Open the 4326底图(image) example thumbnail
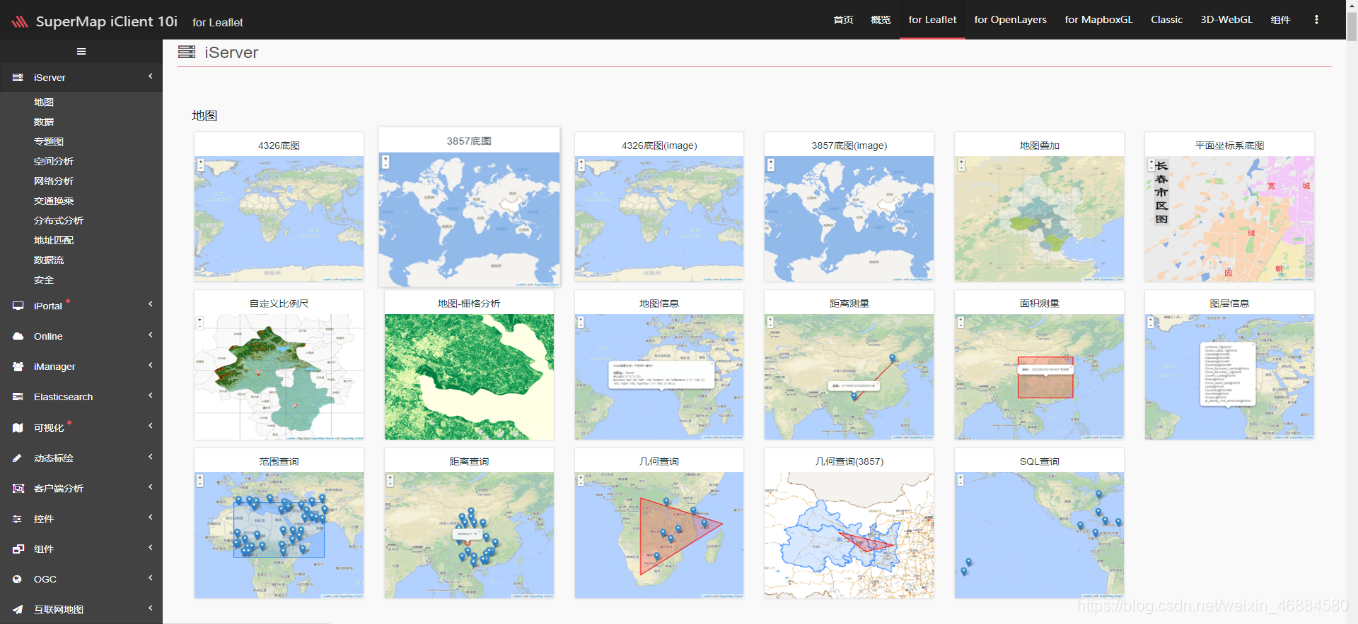The width and height of the screenshot is (1358, 624). pyautogui.click(x=659, y=207)
